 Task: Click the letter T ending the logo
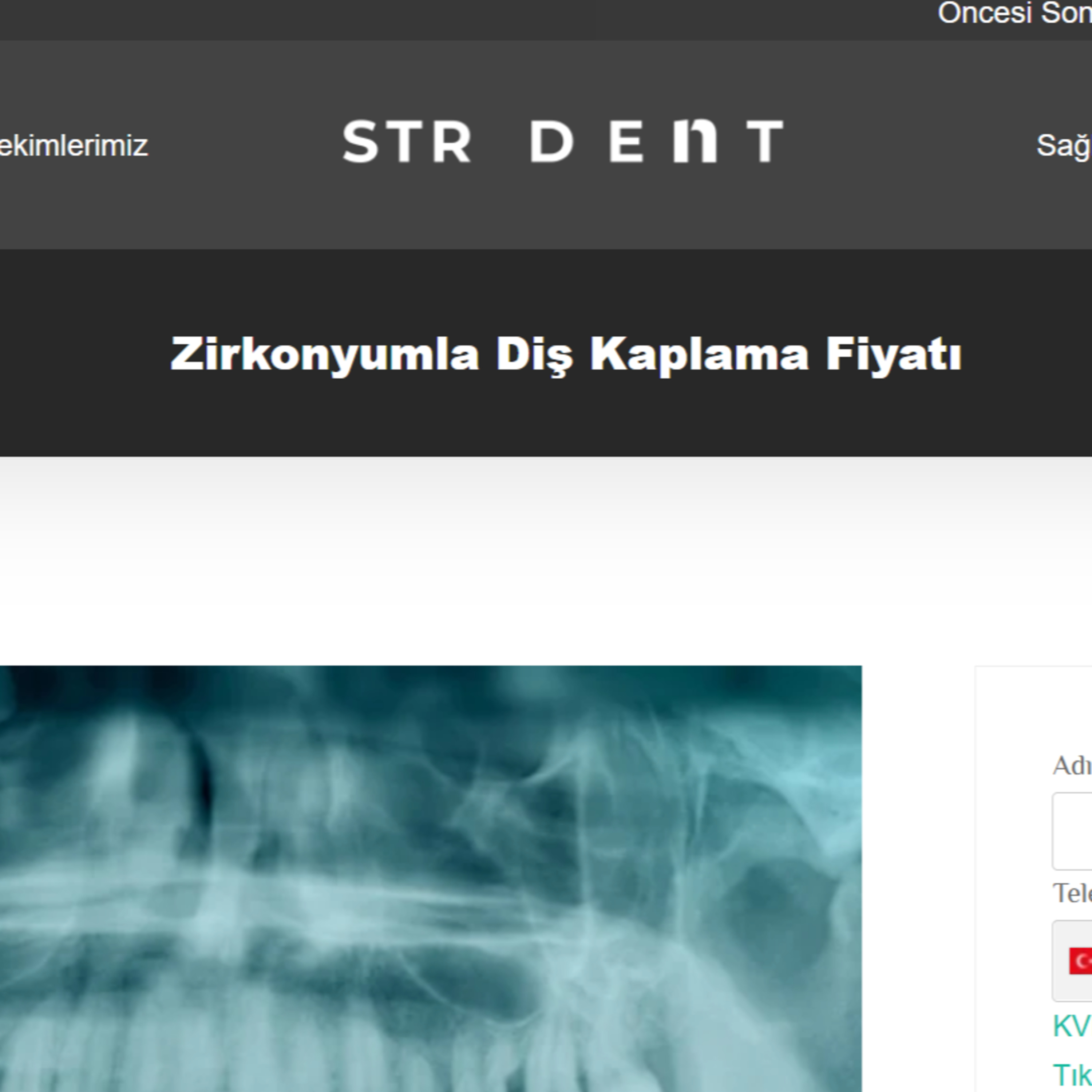765,141
